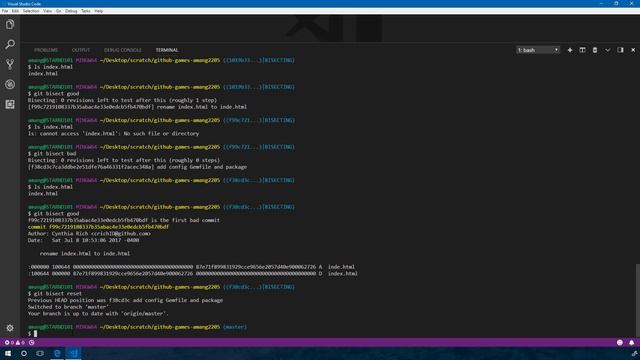Split the terminal pane

tap(582, 50)
